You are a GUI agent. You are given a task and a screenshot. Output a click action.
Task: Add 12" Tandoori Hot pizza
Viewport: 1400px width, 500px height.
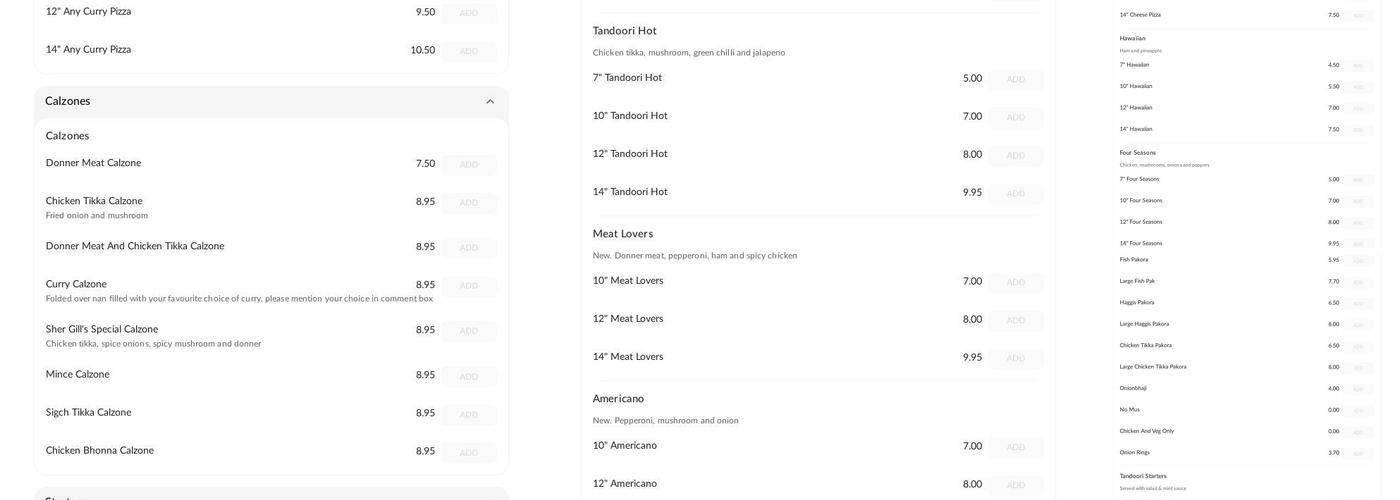1015,155
